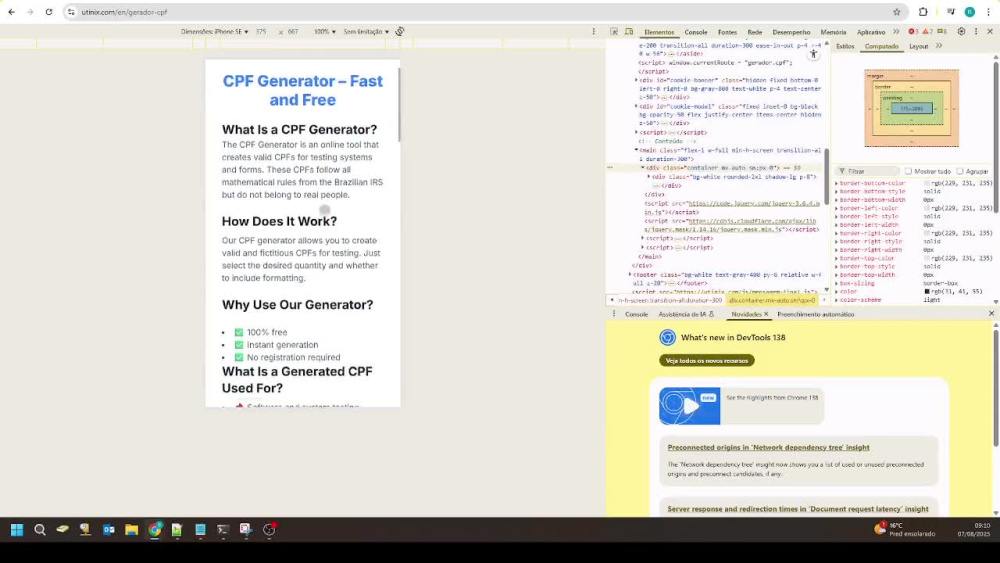Click the issues counter badge
This screenshot has height=563, width=1000.
(941, 31)
